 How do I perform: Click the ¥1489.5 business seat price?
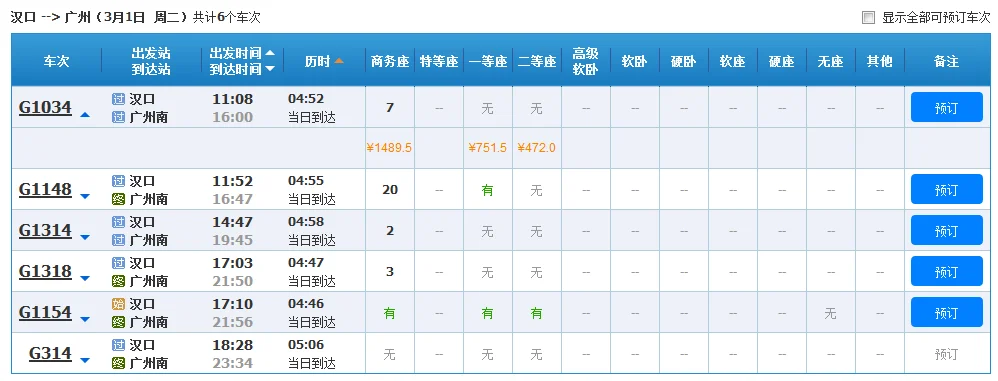390,148
